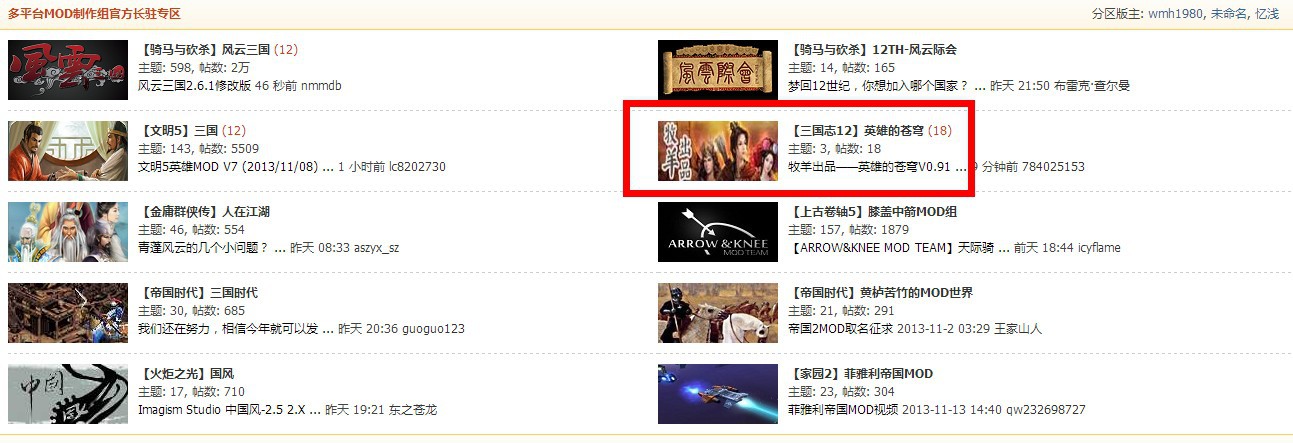
Task: Open latest post 菲雅利帝国MOD视频
Action: 843,410
